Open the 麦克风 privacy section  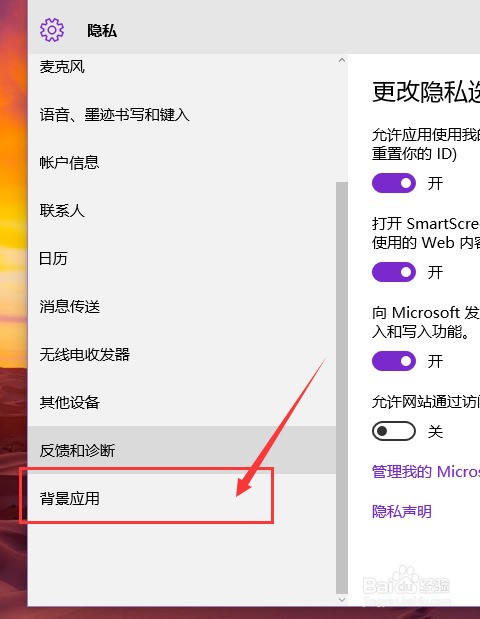[182, 67]
